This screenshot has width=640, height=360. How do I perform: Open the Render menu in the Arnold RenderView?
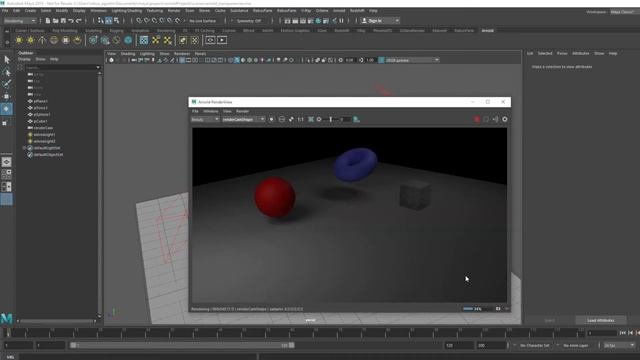(x=242, y=111)
